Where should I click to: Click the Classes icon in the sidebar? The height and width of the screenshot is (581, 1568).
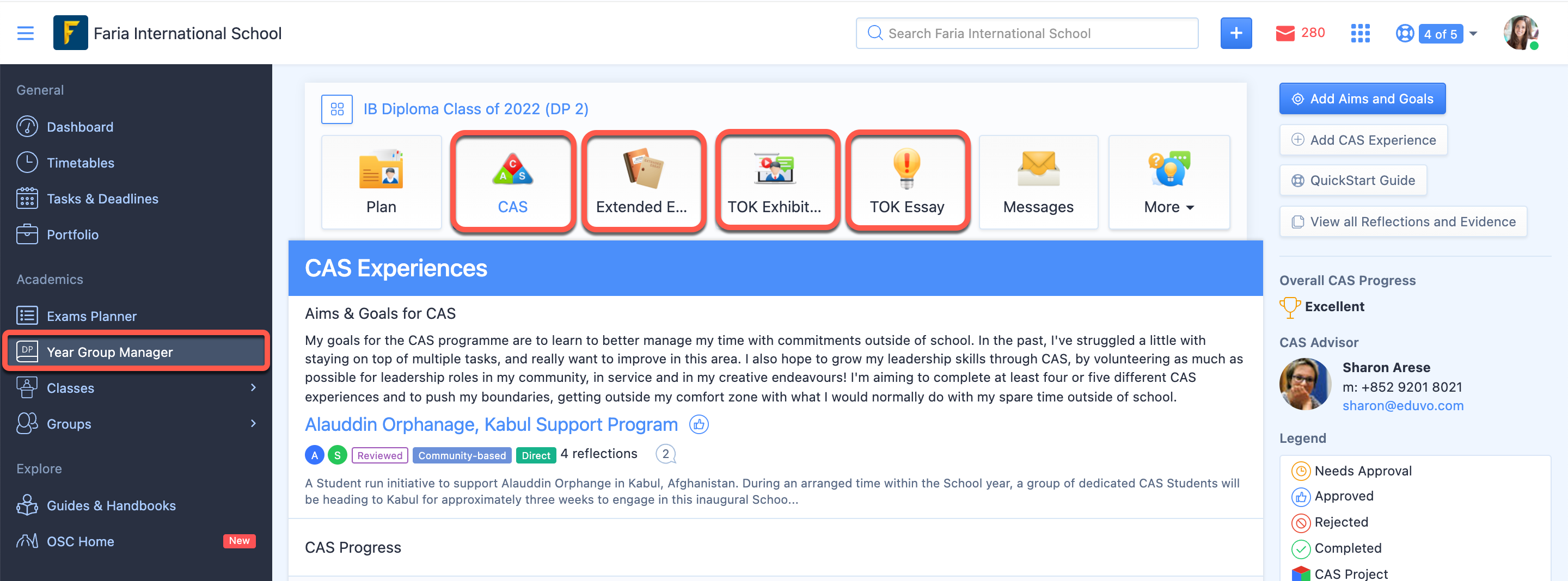point(27,387)
